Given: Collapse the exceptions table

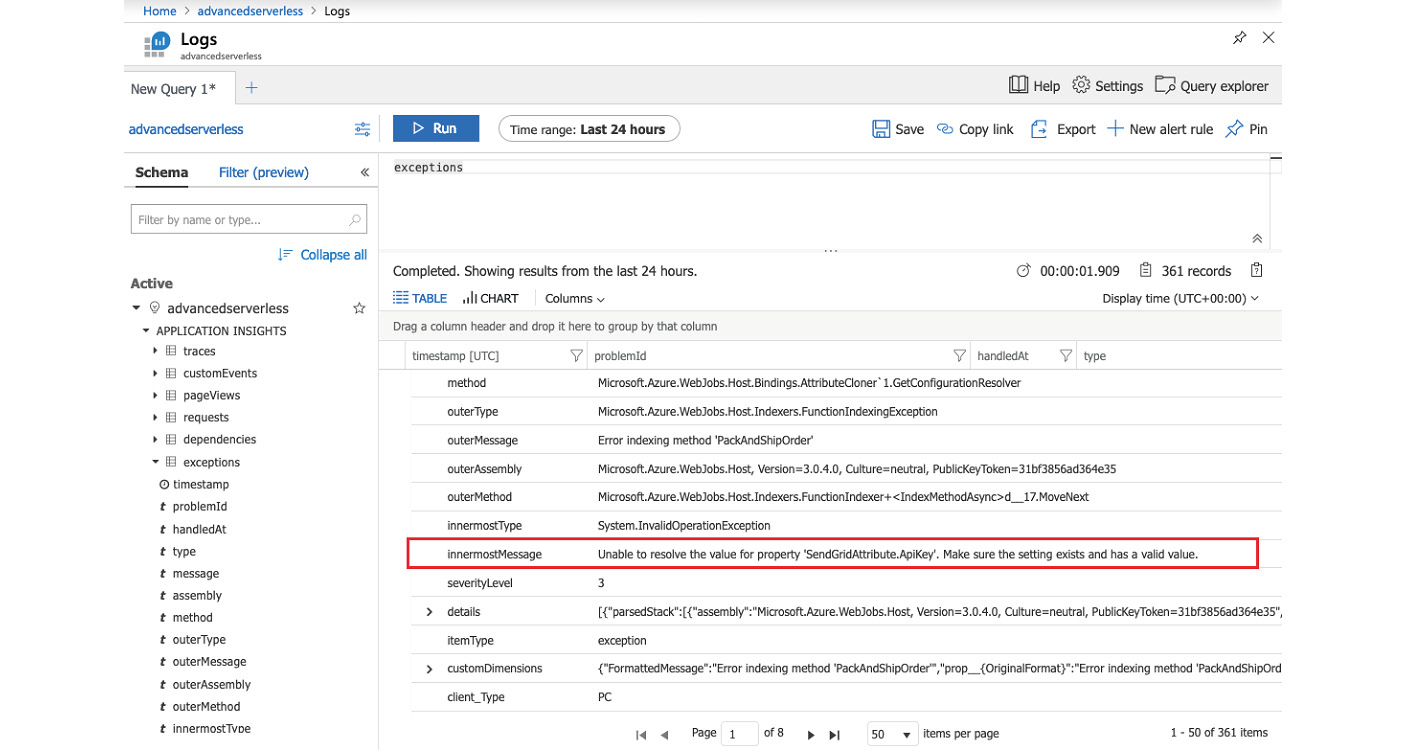Looking at the screenshot, I should pos(155,462).
